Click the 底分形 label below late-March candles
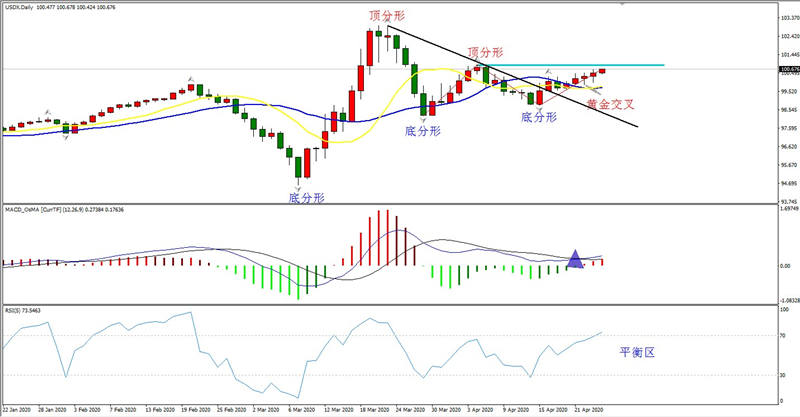This screenshot has height=417, width=800. pyautogui.click(x=422, y=131)
